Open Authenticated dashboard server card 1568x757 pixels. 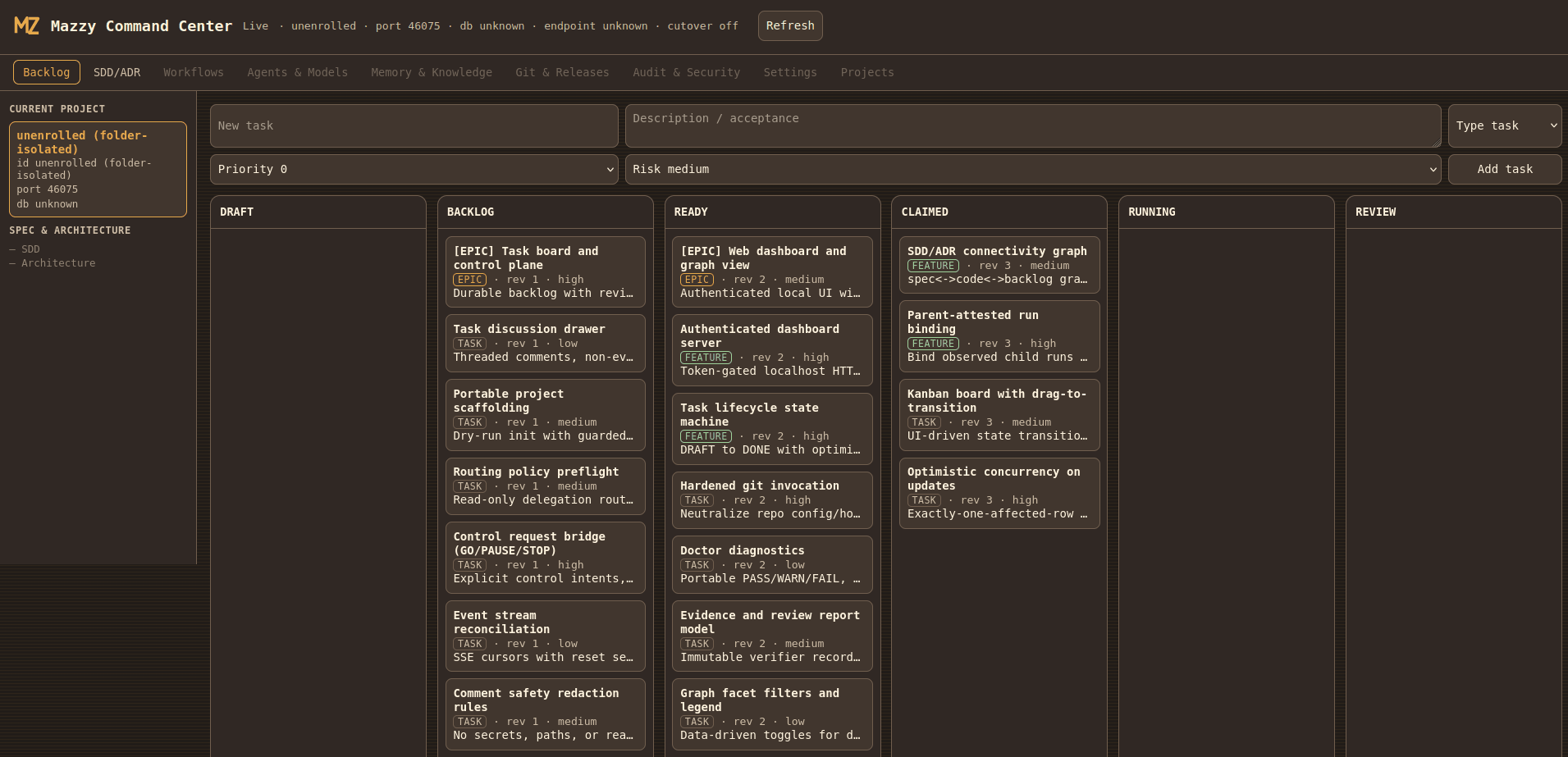pyautogui.click(x=772, y=350)
